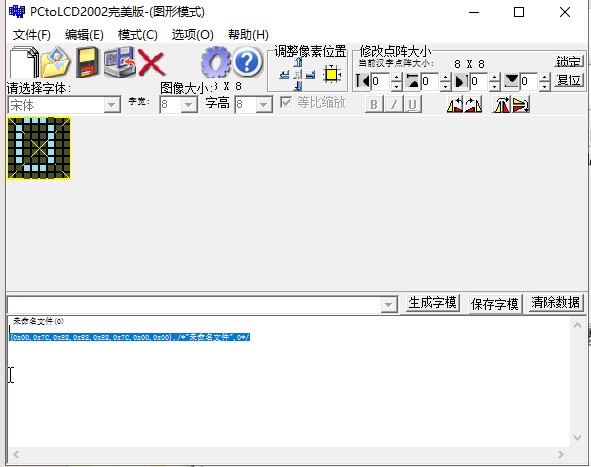Viewport: 591px width, 467px height.
Task: Shift pixels up with the up arrow
Action: [x=298, y=62]
